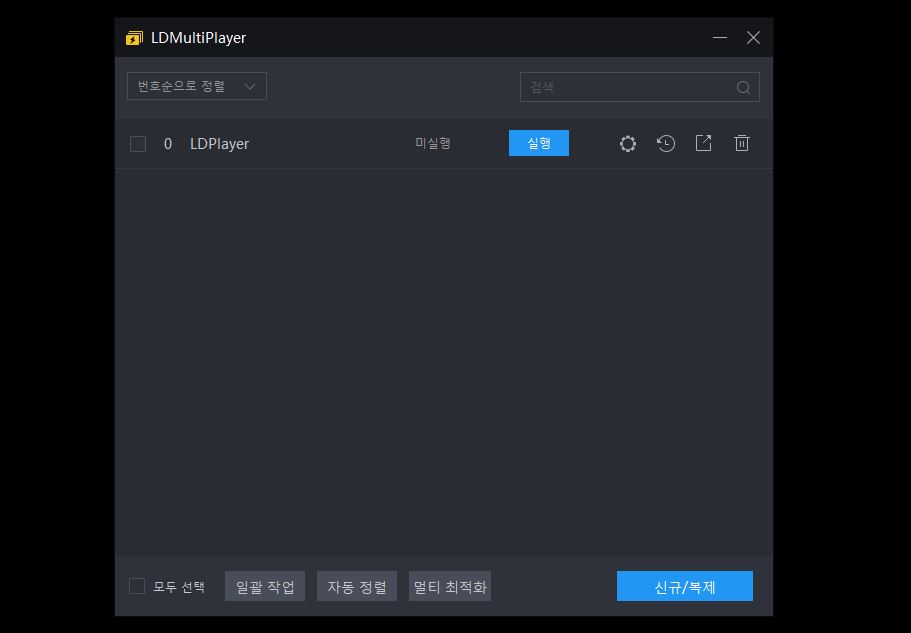
Task: Click the 자동 정렬 button
Action: [x=357, y=587]
